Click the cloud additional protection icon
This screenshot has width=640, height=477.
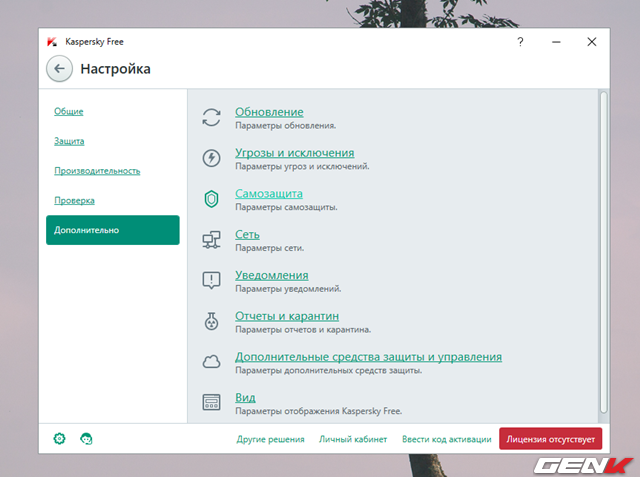tap(211, 362)
